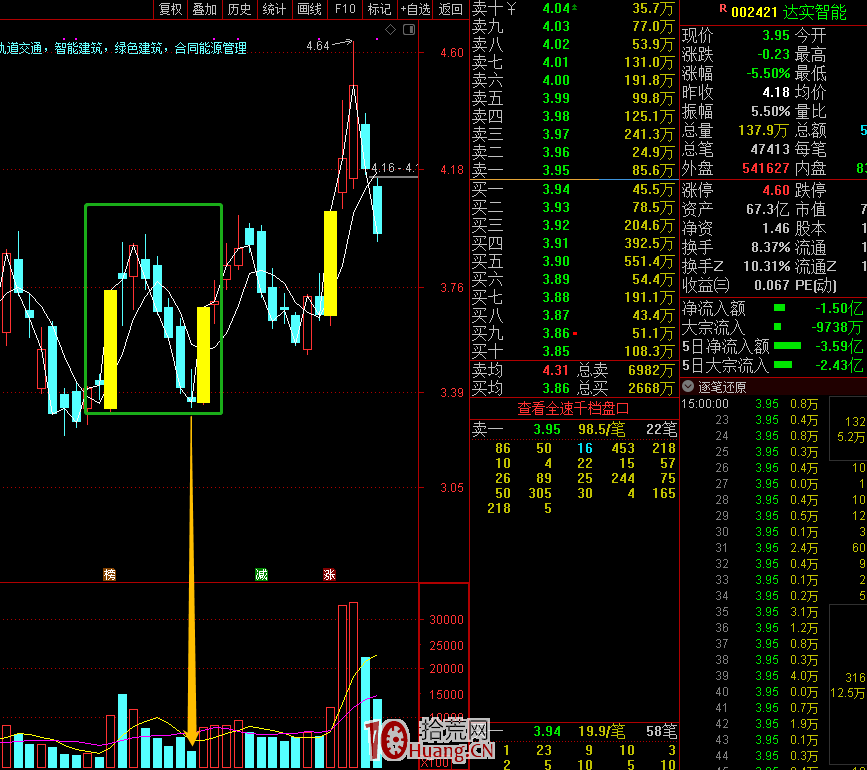Click the 返回 button

[x=450, y=9]
